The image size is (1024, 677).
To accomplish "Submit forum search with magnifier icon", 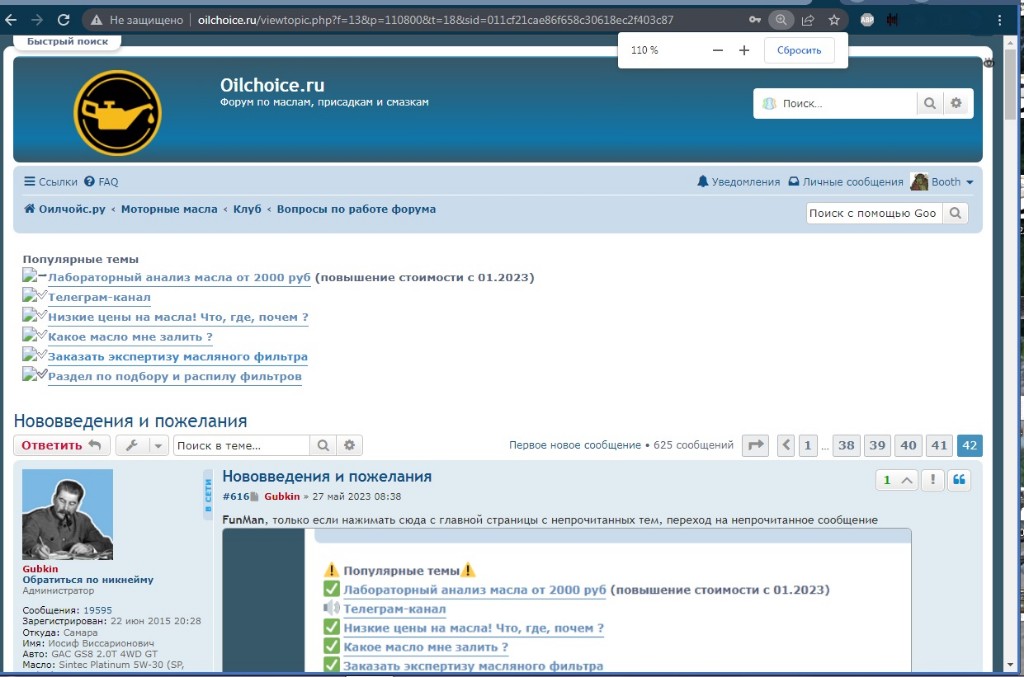I will 930,103.
